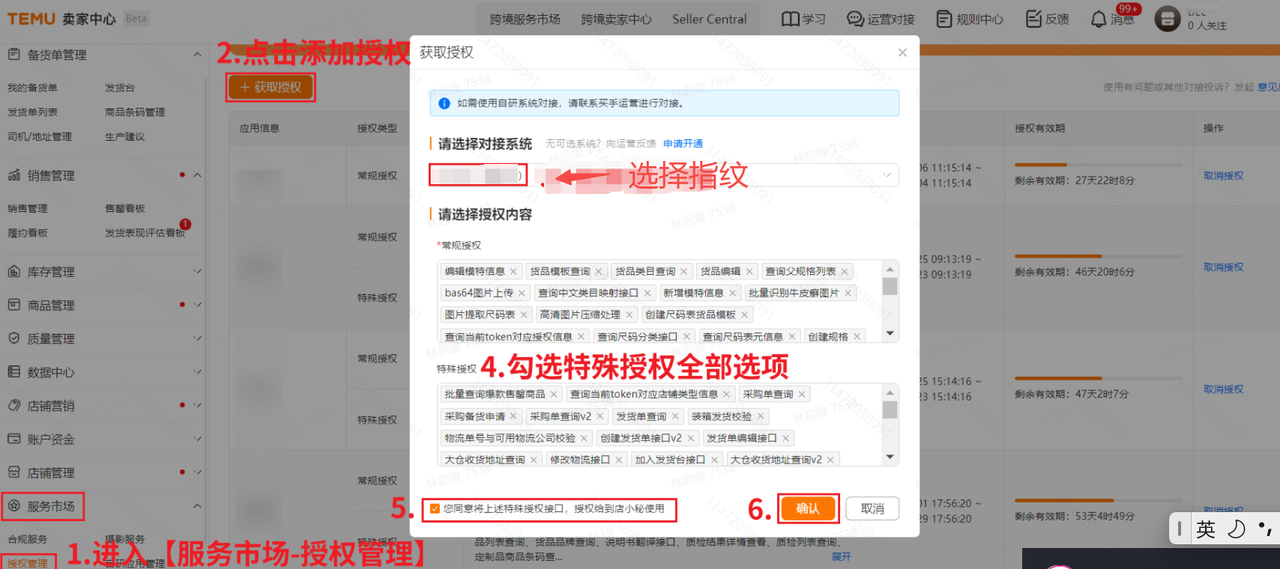This screenshot has height=569, width=1280.
Task: Open the Seller Central tab
Action: pyautogui.click(x=709, y=19)
